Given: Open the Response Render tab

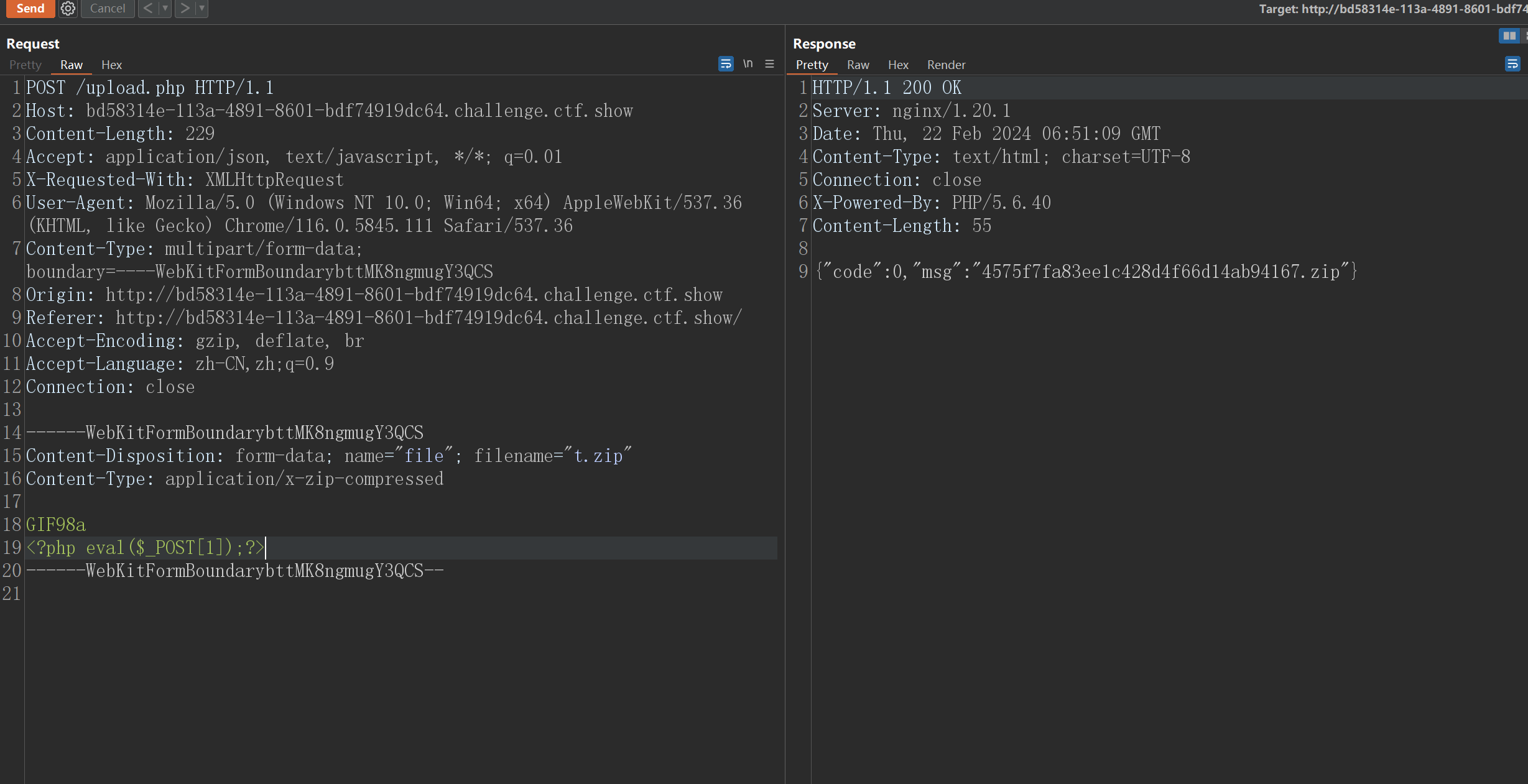Looking at the screenshot, I should pos(947,65).
